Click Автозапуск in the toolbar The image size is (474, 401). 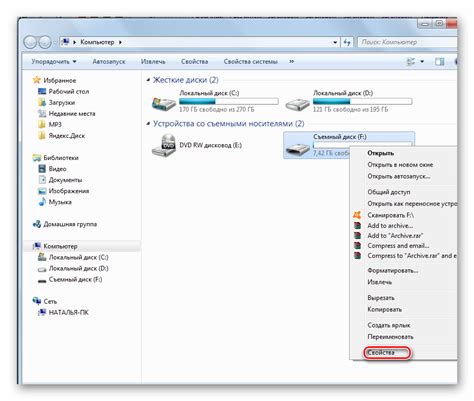point(109,62)
